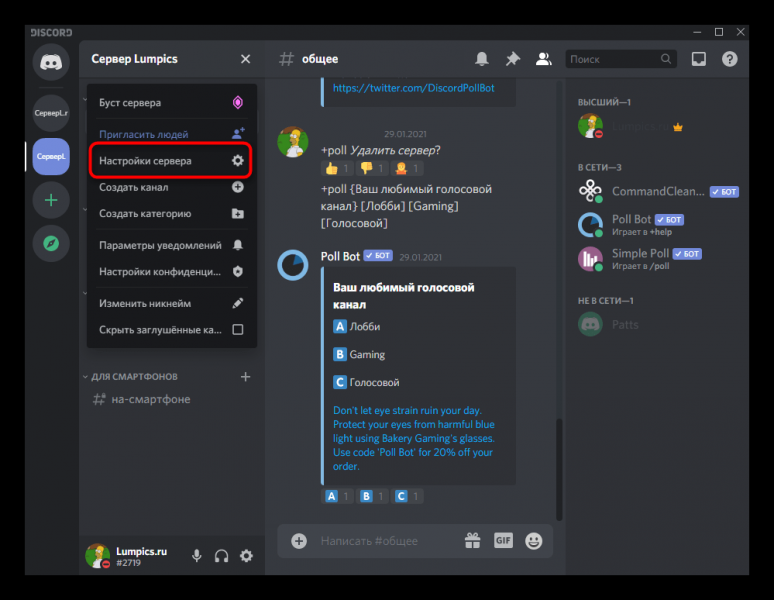The width and height of the screenshot is (774, 600).
Task: Choose Буст сервера menu item
Action: 172,103
